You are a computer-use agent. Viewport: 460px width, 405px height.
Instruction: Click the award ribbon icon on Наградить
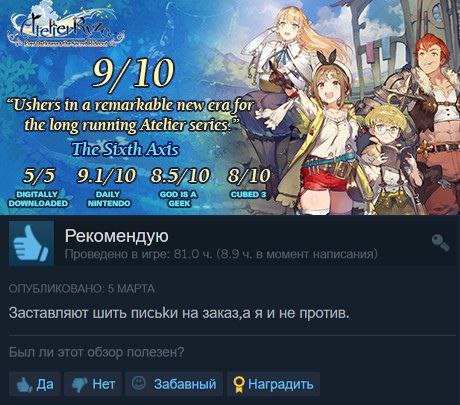[x=239, y=385]
